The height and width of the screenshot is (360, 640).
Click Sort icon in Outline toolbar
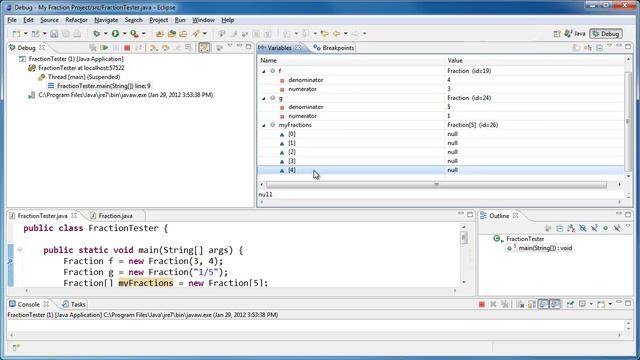(571, 228)
